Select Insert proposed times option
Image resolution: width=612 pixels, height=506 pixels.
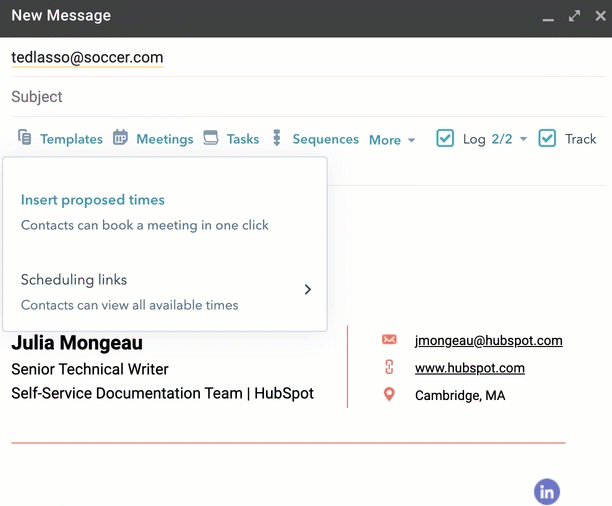click(x=93, y=200)
